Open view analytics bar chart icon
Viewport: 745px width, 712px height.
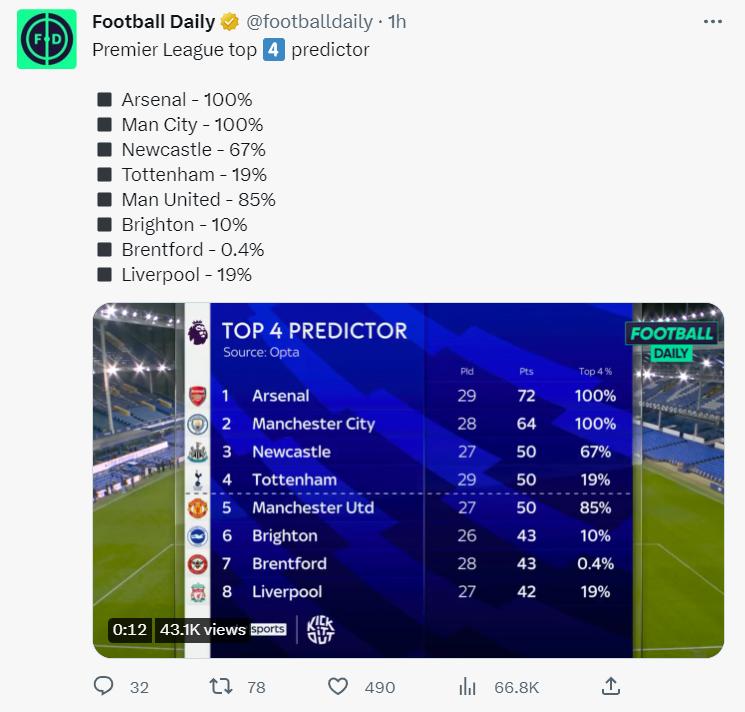(x=468, y=687)
